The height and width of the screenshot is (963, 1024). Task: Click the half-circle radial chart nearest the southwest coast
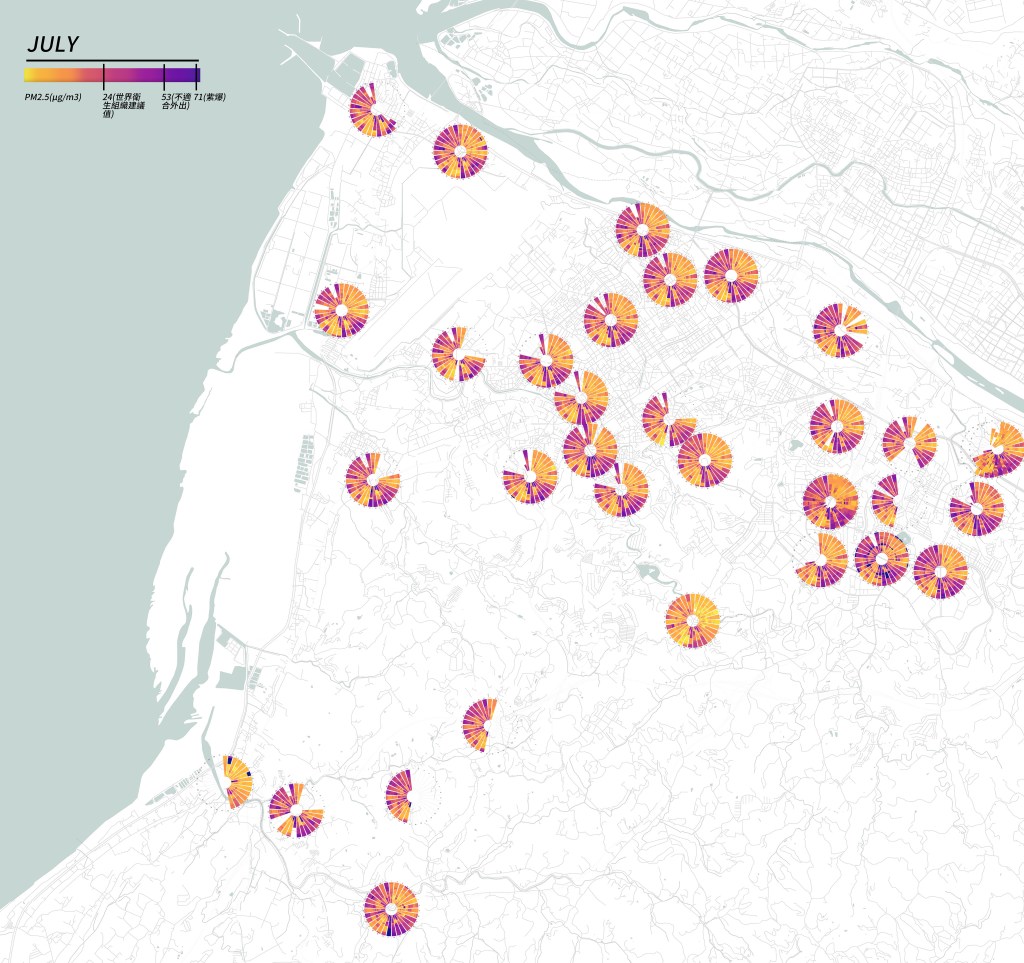[236, 782]
